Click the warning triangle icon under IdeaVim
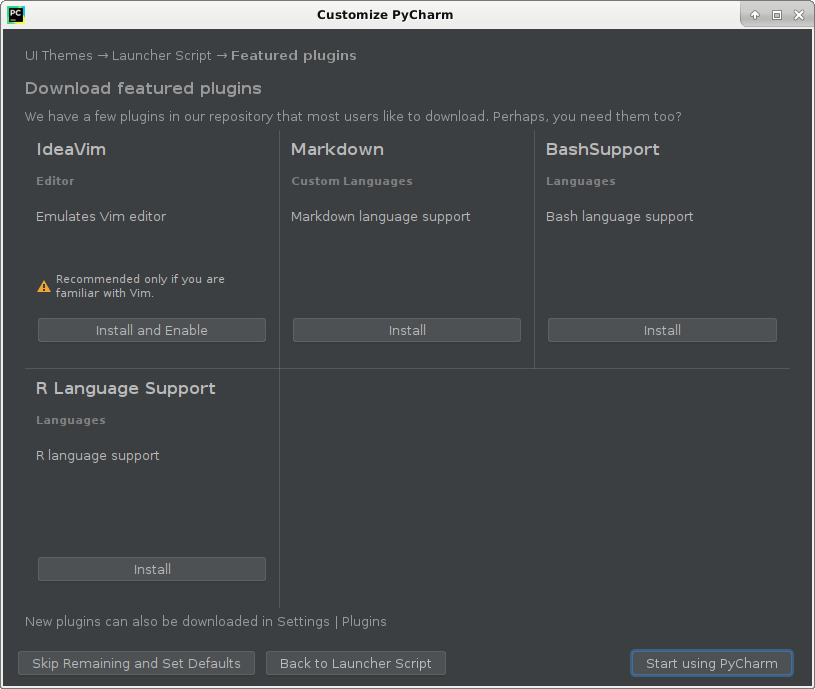The image size is (815, 689). (x=44, y=286)
